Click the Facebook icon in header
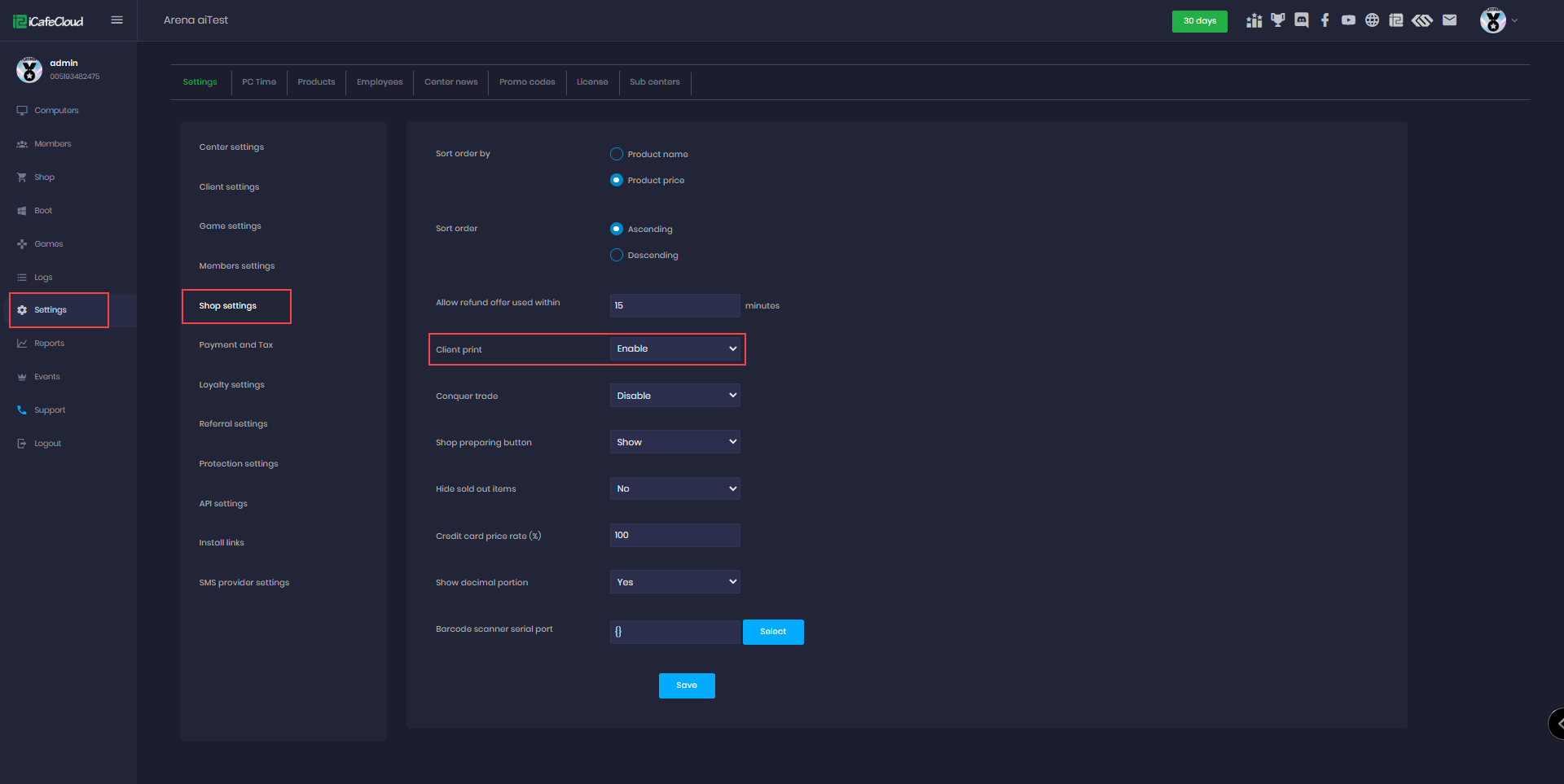 (1325, 20)
